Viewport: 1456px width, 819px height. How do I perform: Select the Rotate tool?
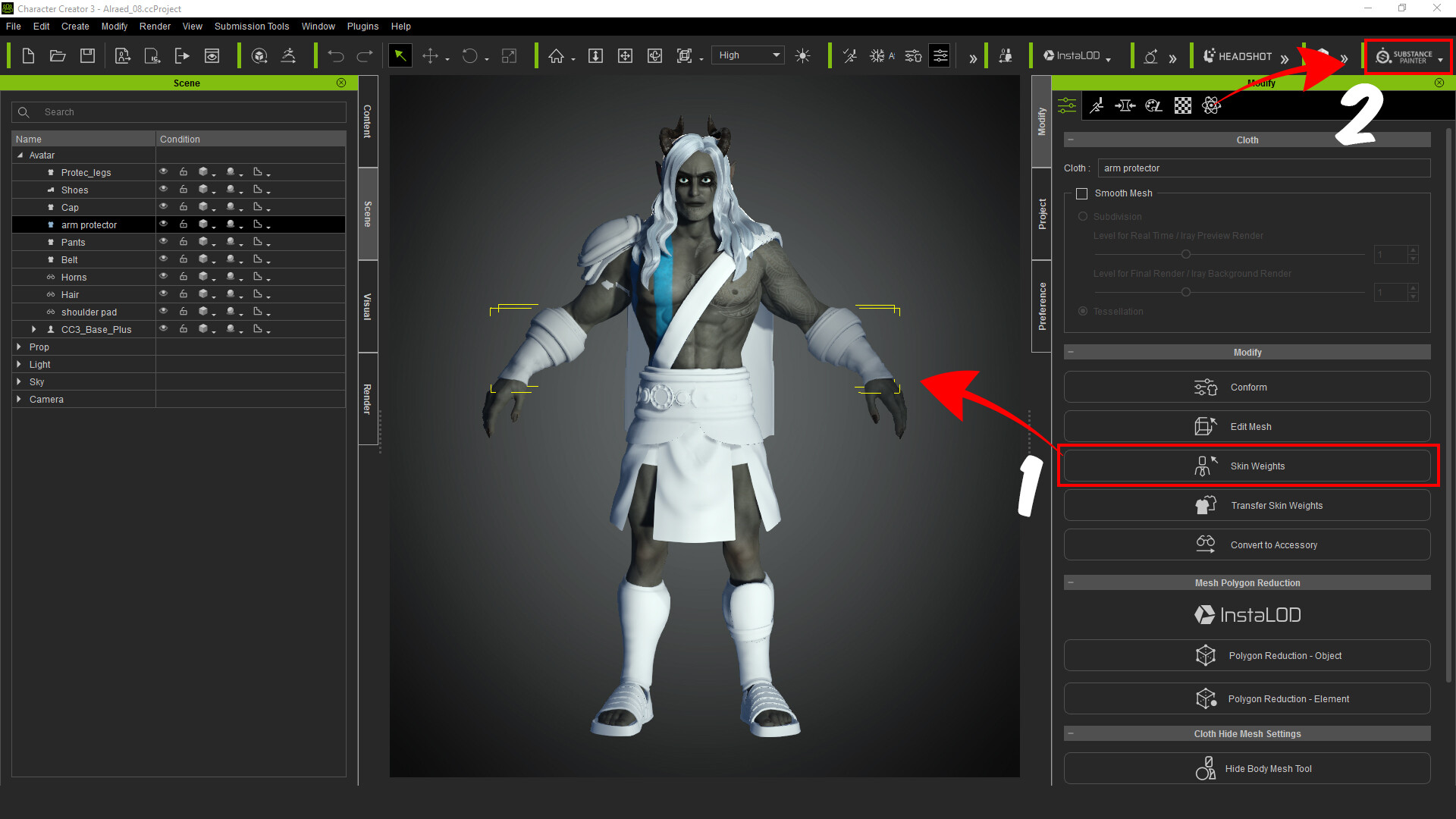click(469, 55)
